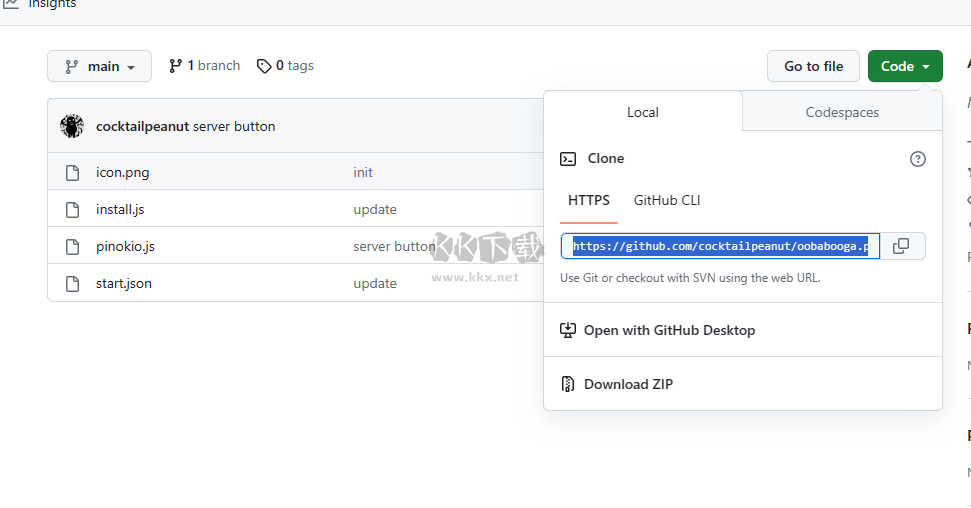The width and height of the screenshot is (971, 508).
Task: Click the tag icon next to 0 tags
Action: 264,66
